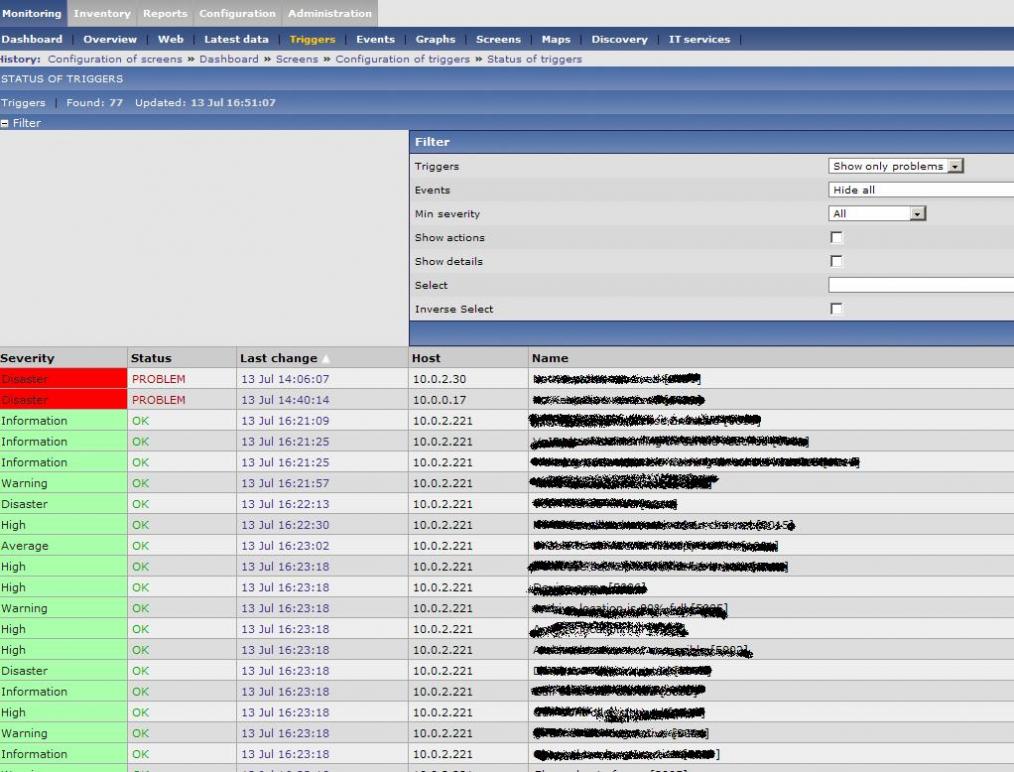The height and width of the screenshot is (772, 1014).
Task: Tick the Inverse Select checkbox
Action: [x=836, y=308]
